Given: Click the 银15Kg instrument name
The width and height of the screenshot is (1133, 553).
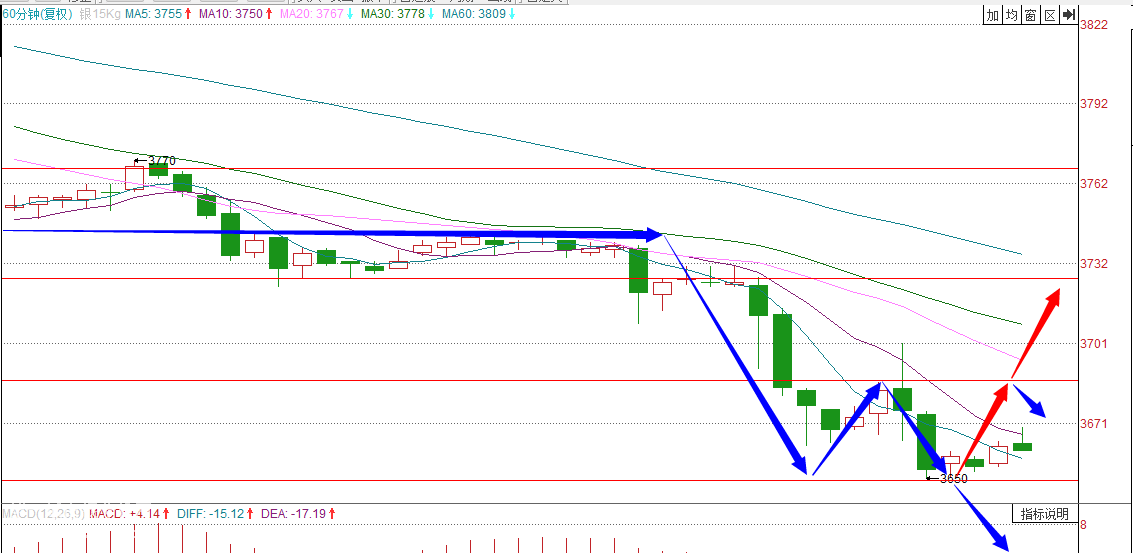Looking at the screenshot, I should point(100,14).
